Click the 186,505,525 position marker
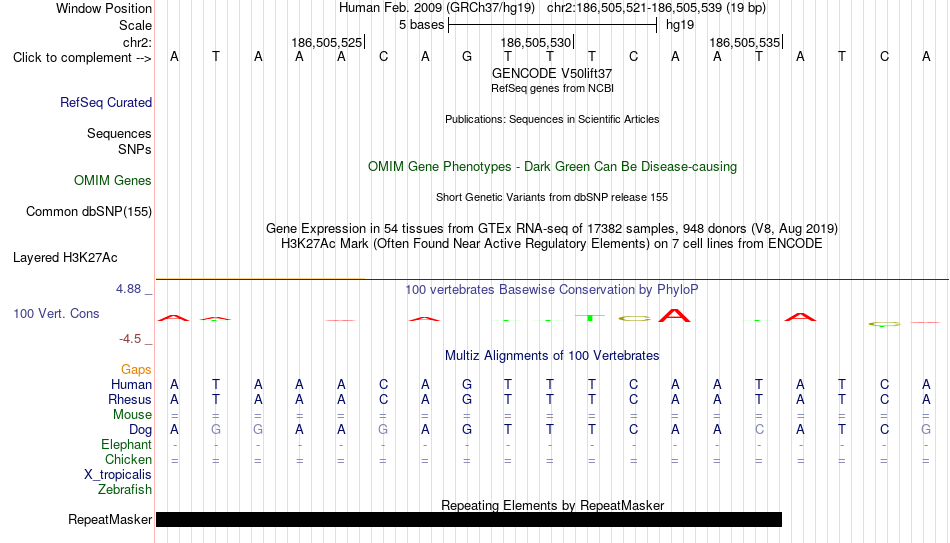The width and height of the screenshot is (950, 543). point(327,42)
